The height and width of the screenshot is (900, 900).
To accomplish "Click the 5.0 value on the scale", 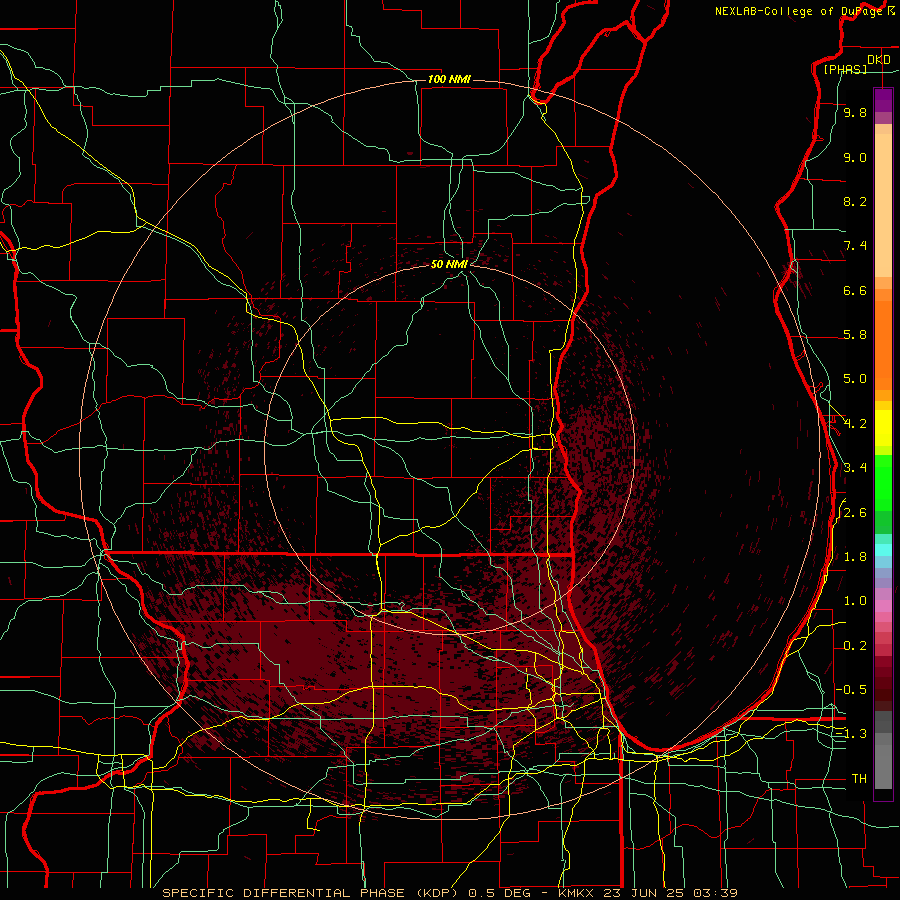I will 855,379.
